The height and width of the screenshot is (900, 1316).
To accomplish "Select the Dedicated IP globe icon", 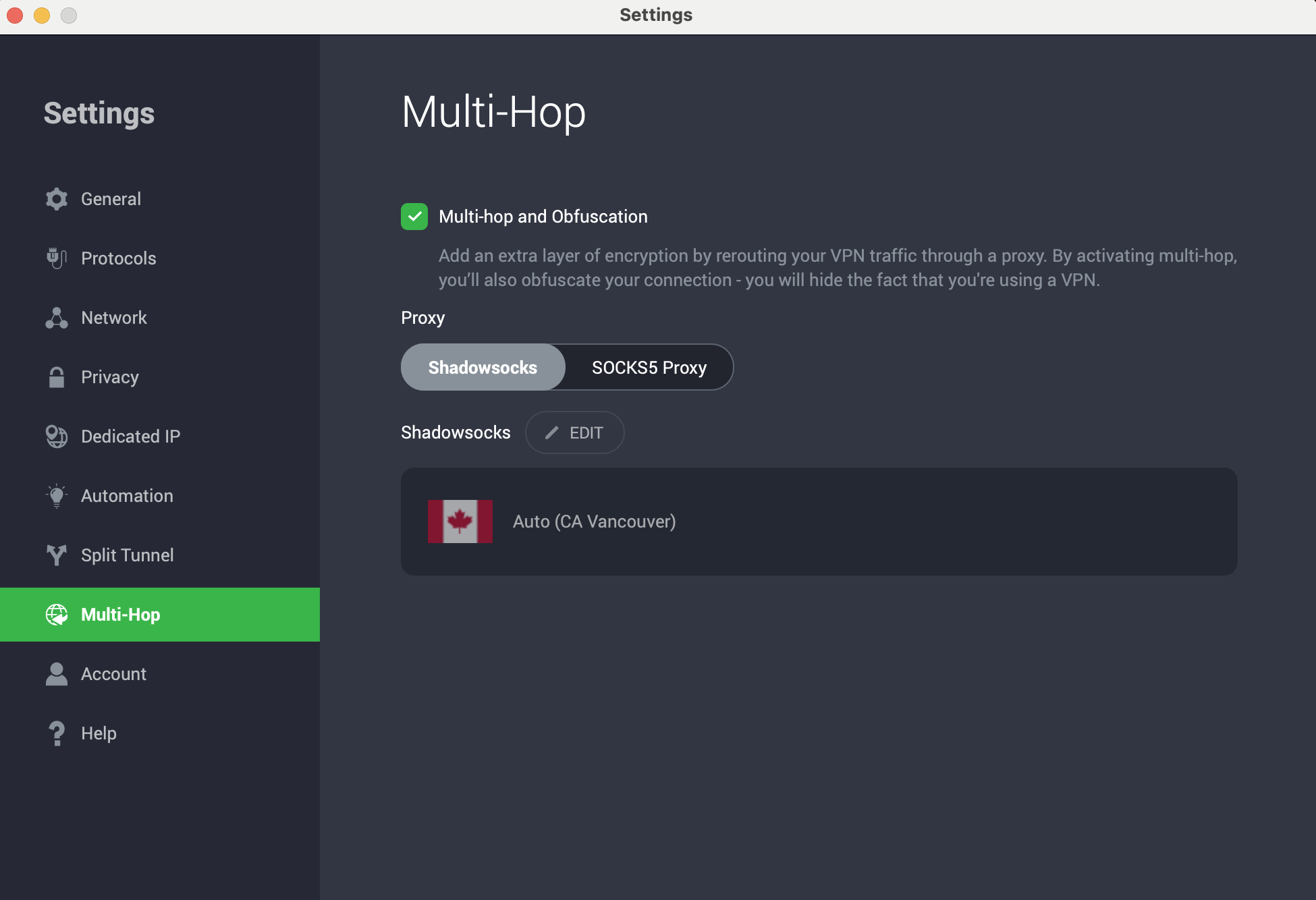I will 57,436.
